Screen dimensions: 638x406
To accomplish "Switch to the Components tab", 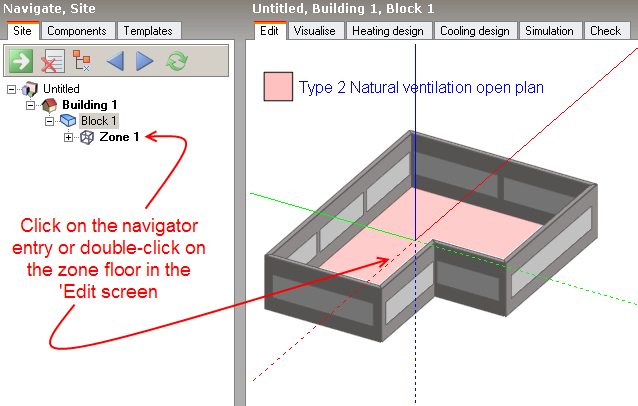I will pyautogui.click(x=77, y=31).
